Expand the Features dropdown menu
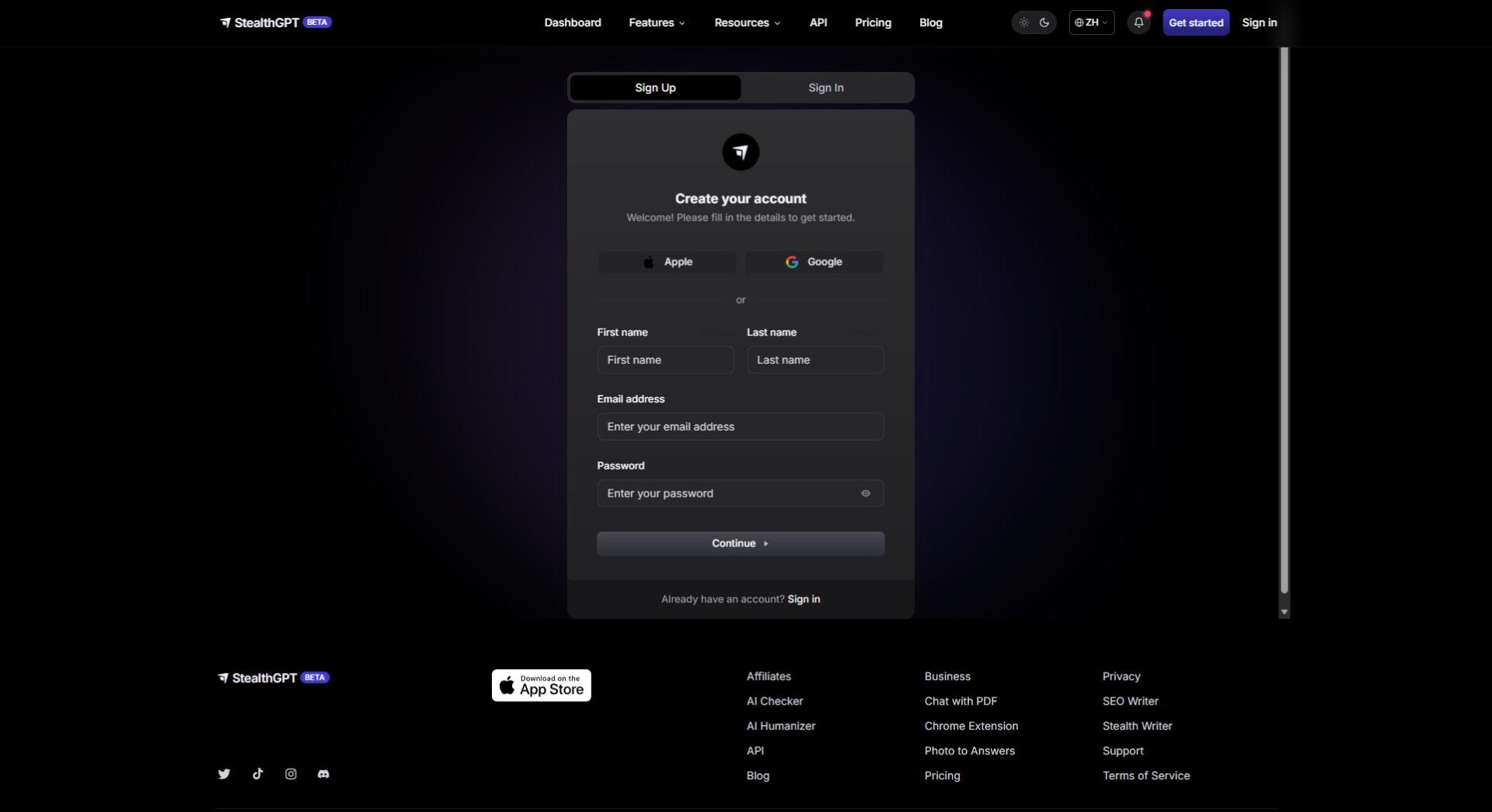 coord(657,23)
